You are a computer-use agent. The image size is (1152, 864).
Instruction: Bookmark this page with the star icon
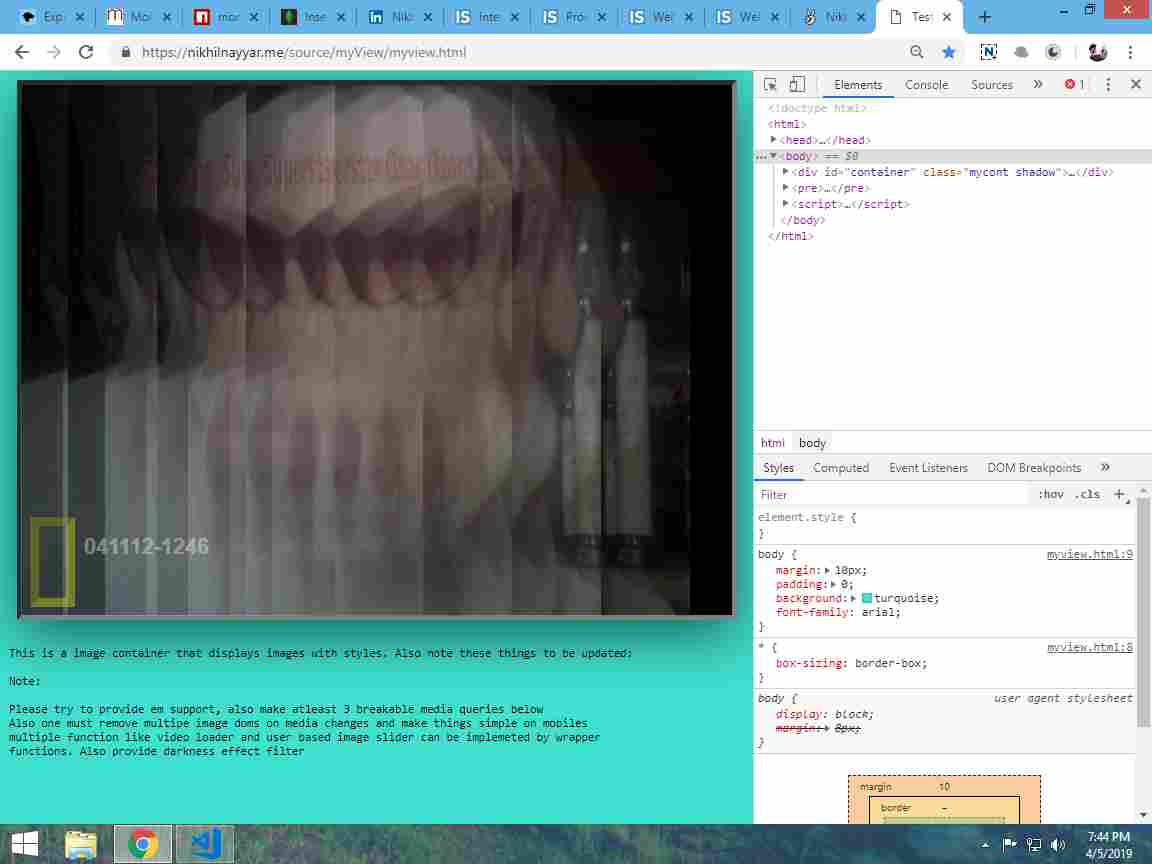pyautogui.click(x=948, y=52)
